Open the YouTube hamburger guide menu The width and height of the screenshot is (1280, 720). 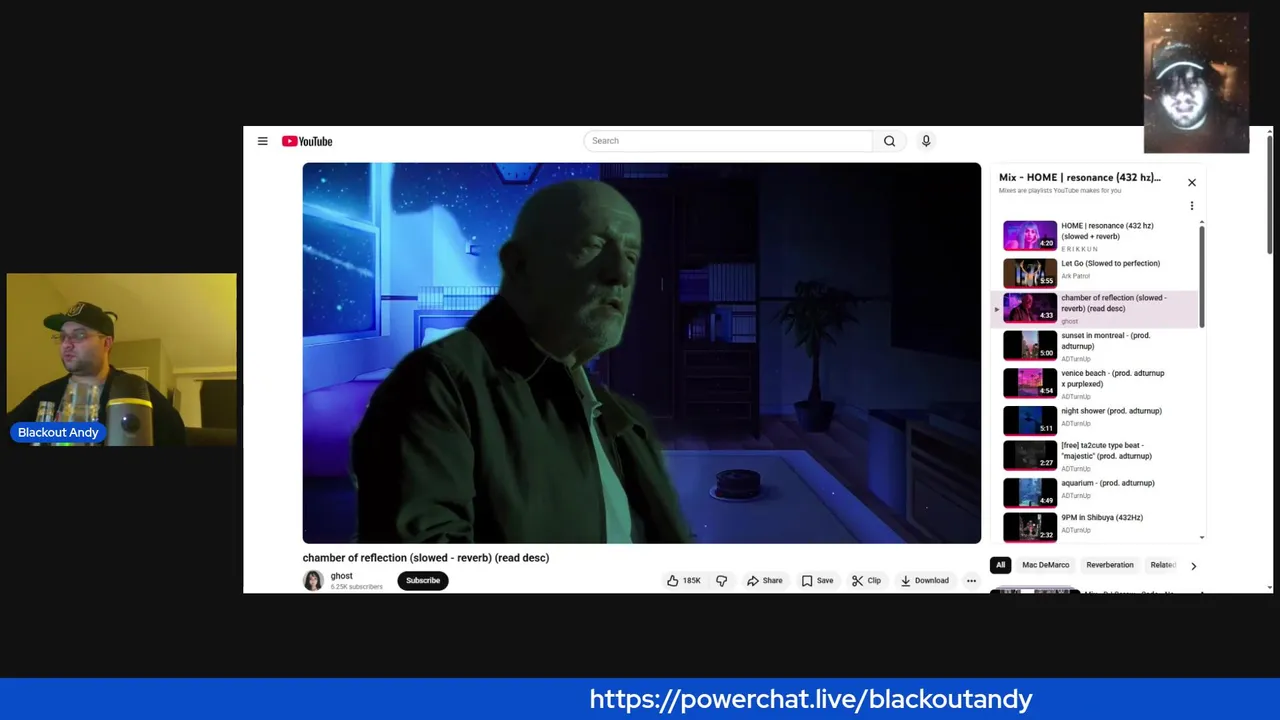coord(262,141)
